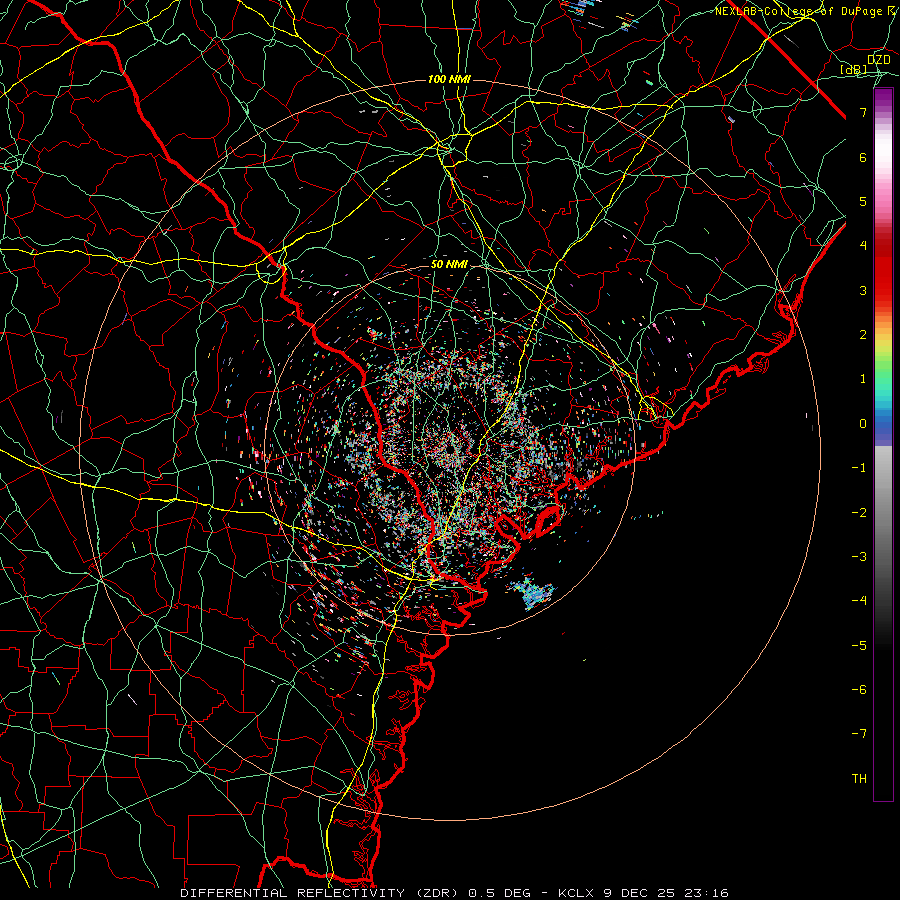Click the "-2" value on the scale

(x=859, y=513)
